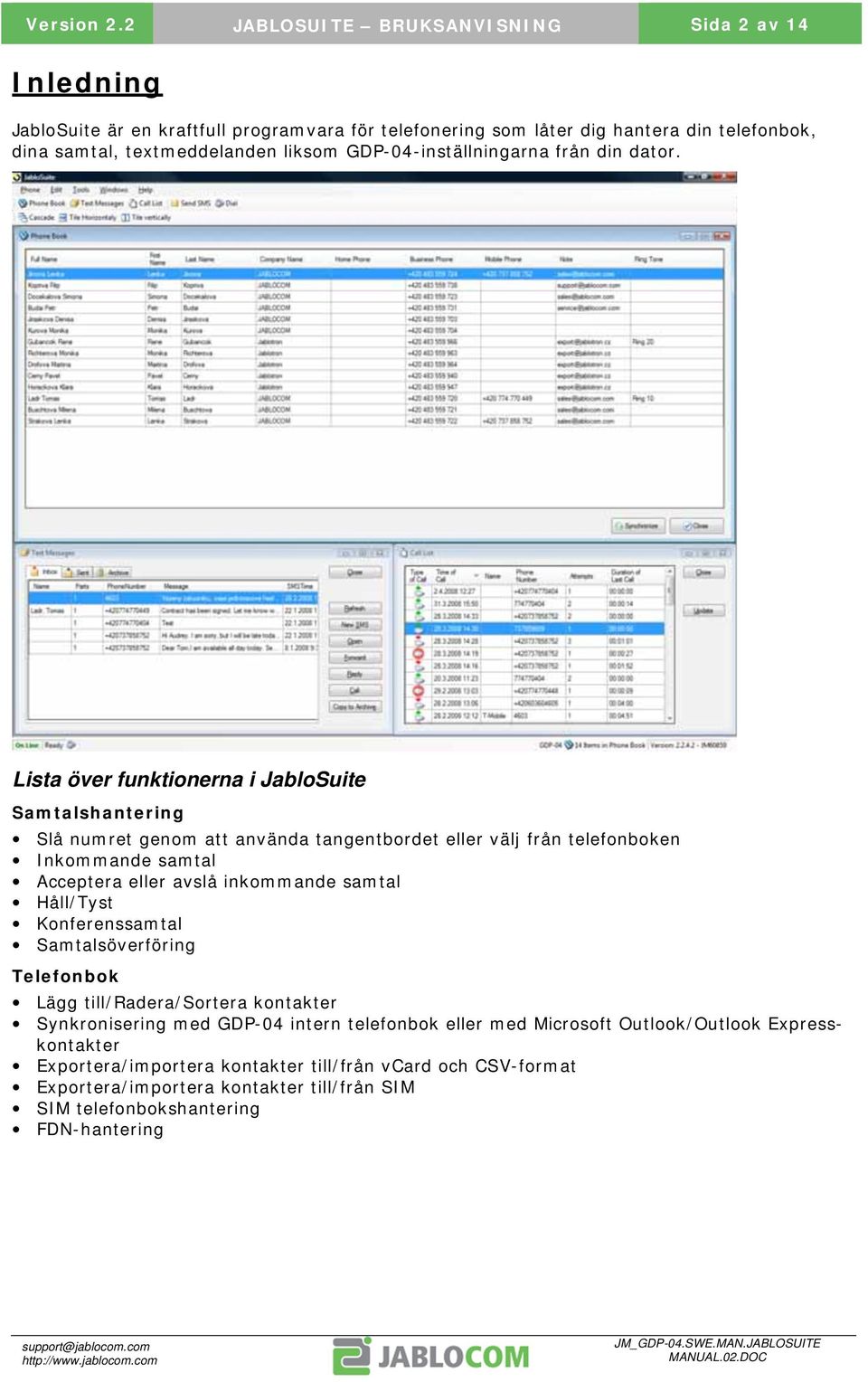The width and height of the screenshot is (868, 1382).
Task: Select the Gubancok Rene contact row
Action: pos(374,342)
